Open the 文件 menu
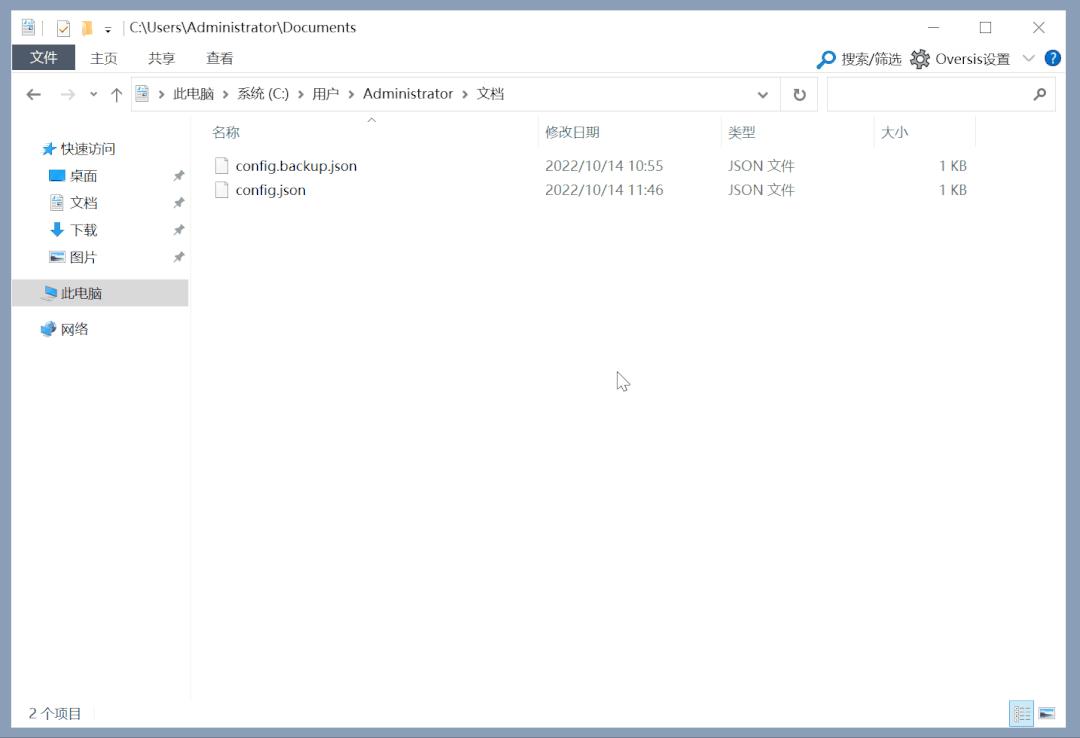Screen dimensions: 1080x738 click(x=43, y=58)
